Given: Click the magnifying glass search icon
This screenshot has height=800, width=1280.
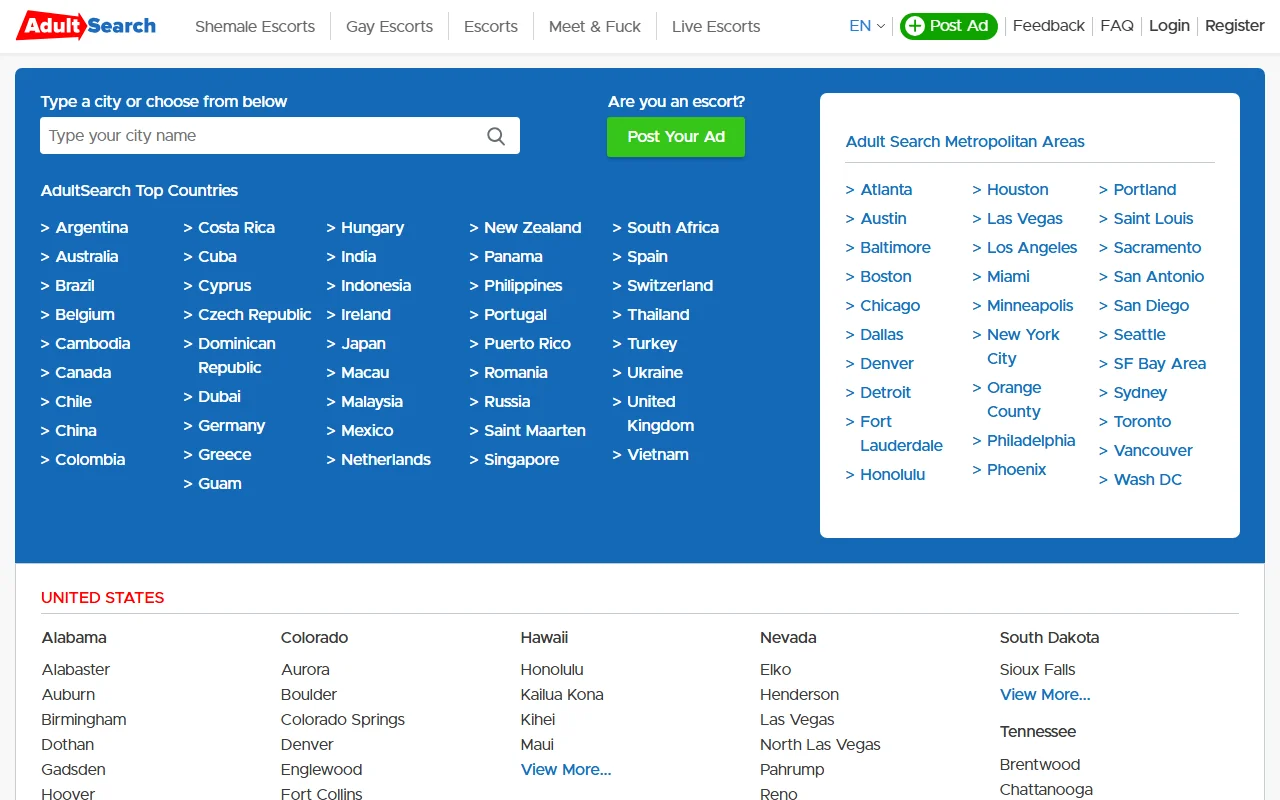Looking at the screenshot, I should pyautogui.click(x=495, y=135).
